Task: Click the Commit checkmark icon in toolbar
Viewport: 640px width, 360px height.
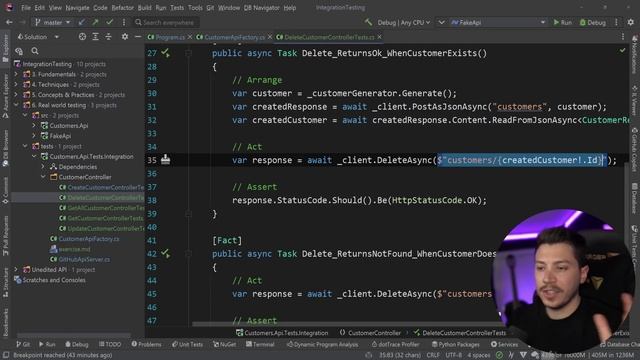Action: 109,22
